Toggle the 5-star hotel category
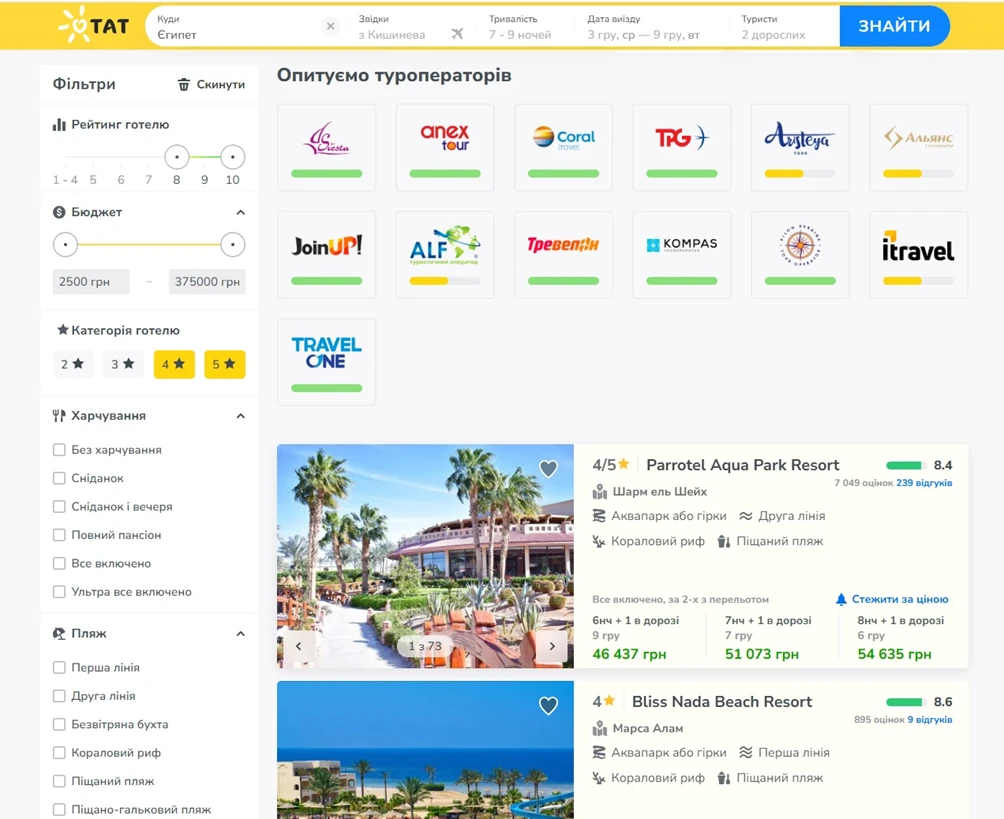1004x819 pixels. (x=224, y=364)
